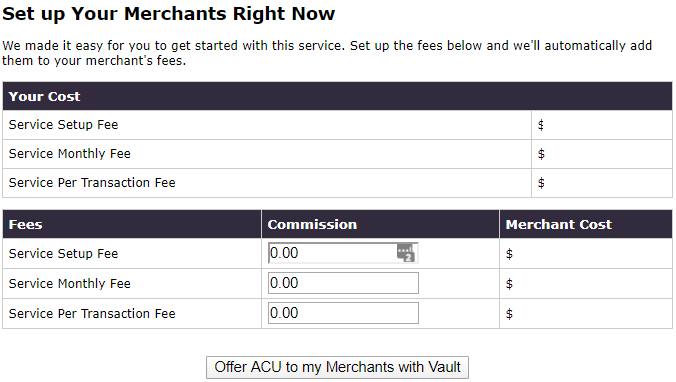Click the Merchant Cost column header

586,224
